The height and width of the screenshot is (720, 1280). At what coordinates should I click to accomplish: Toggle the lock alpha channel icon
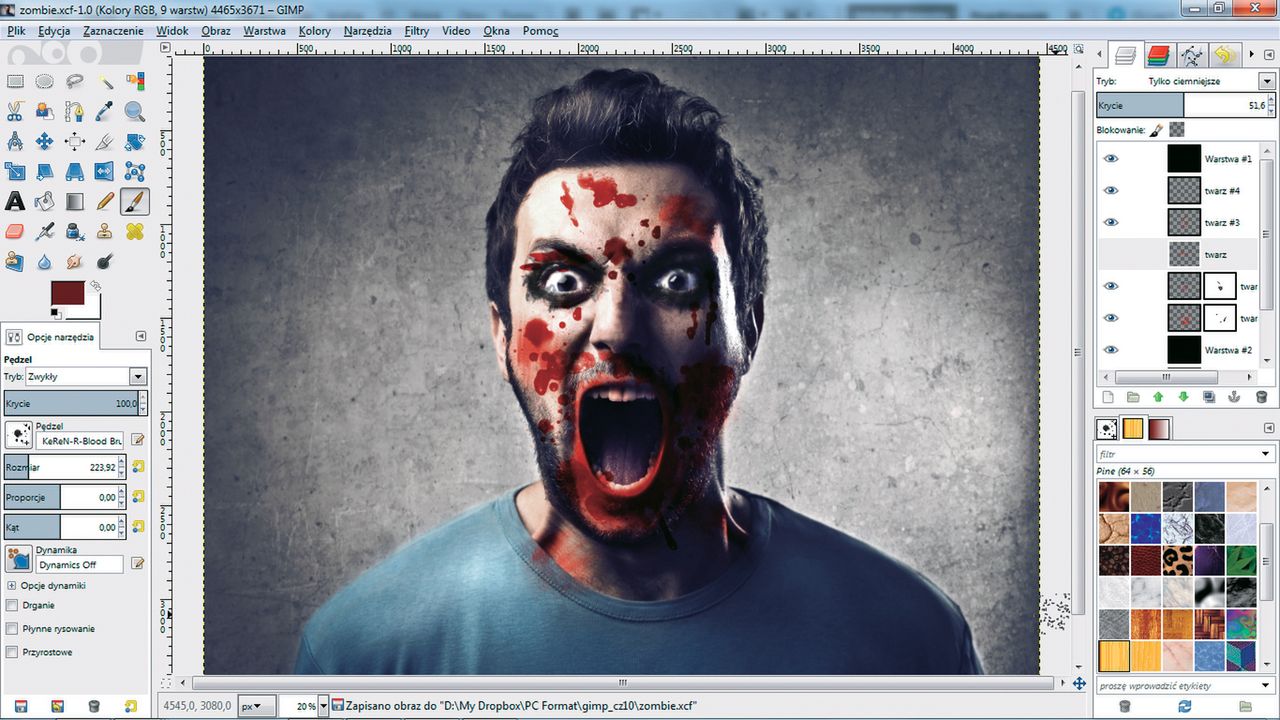point(1177,130)
